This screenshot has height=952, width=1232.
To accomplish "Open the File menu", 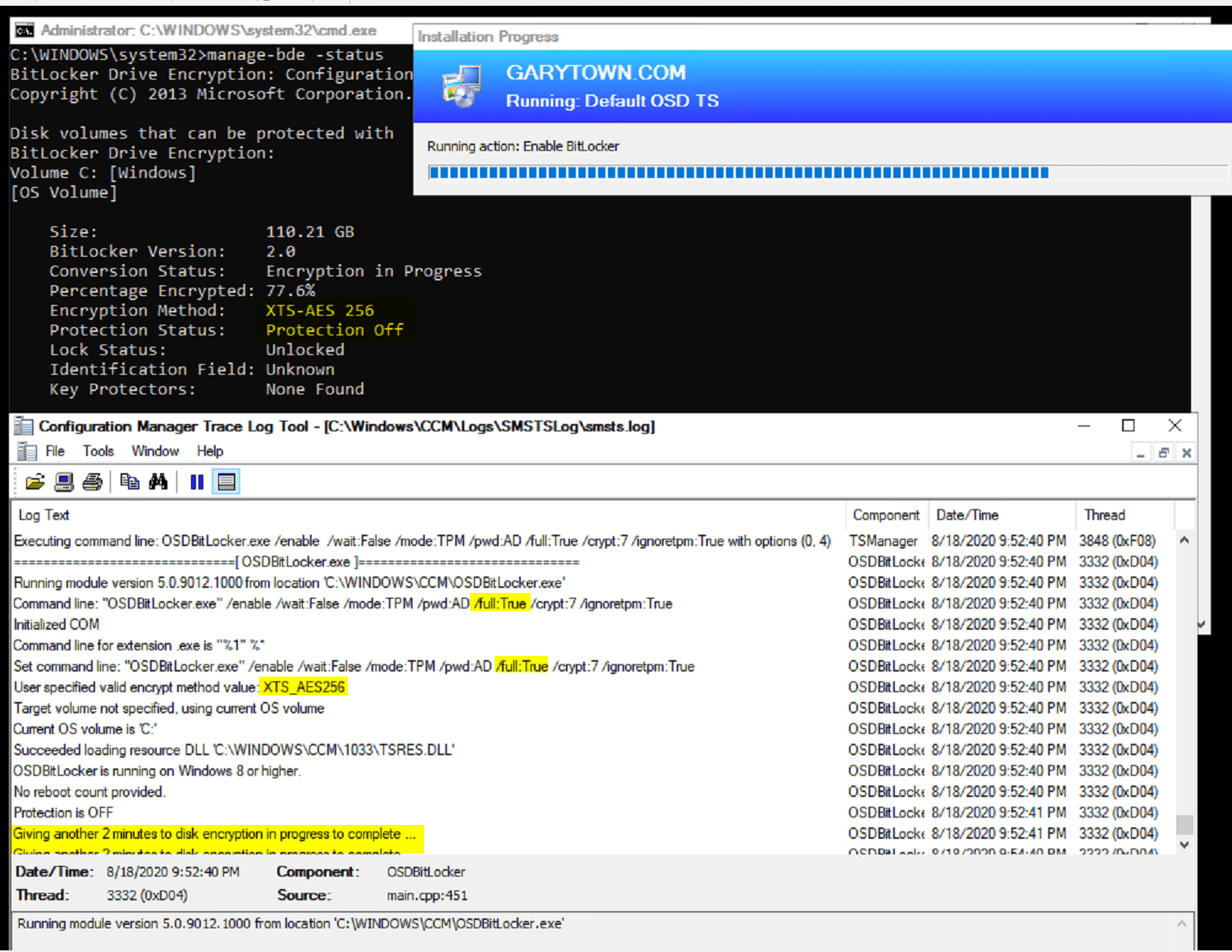I will [x=54, y=451].
